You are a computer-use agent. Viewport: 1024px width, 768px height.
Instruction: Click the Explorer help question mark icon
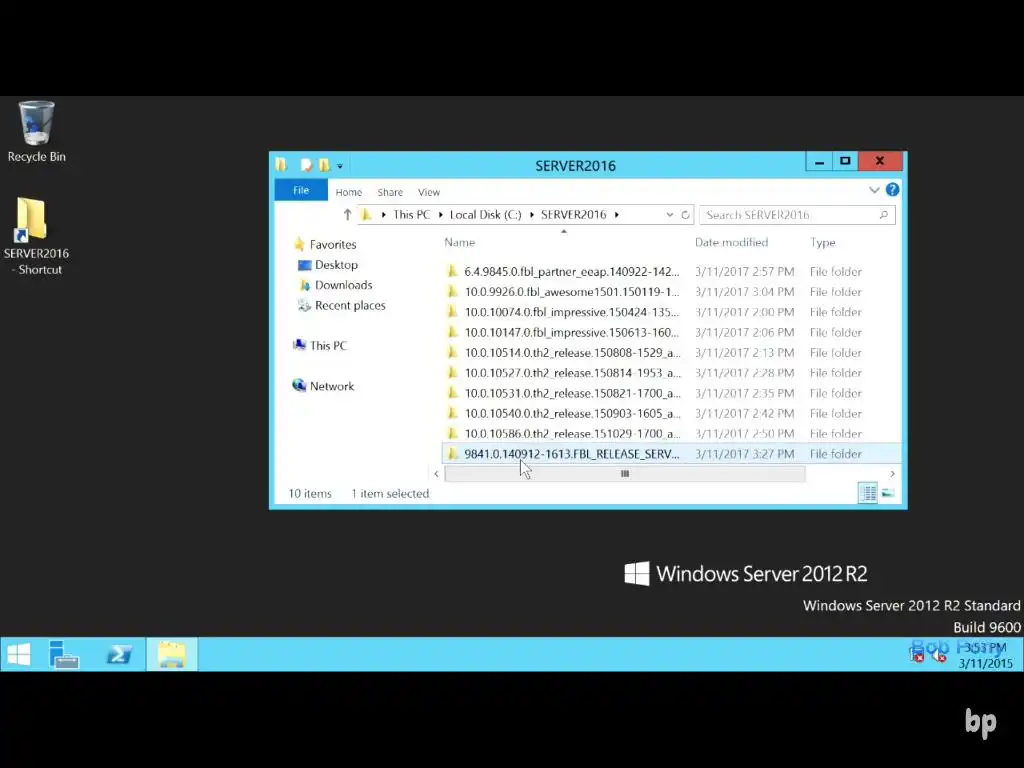click(x=892, y=190)
